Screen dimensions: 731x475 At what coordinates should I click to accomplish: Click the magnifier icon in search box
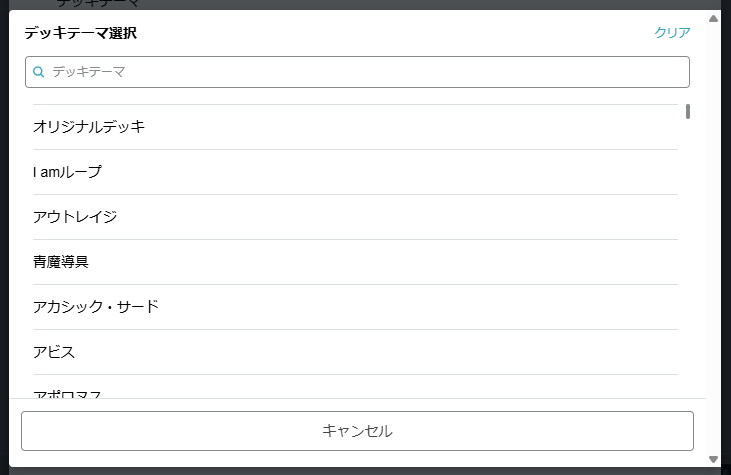[39, 72]
